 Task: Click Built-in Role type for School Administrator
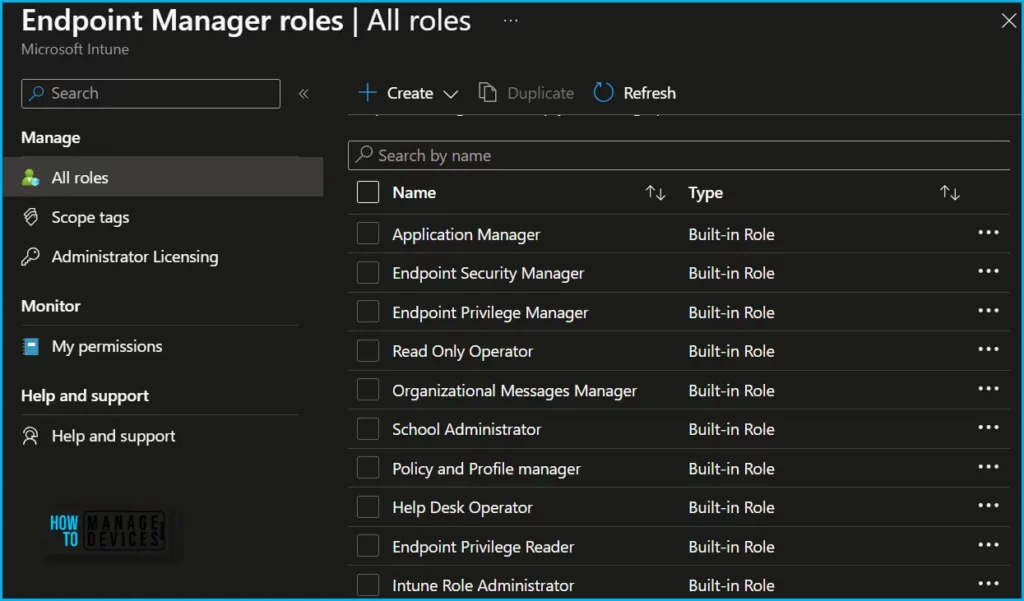point(731,429)
